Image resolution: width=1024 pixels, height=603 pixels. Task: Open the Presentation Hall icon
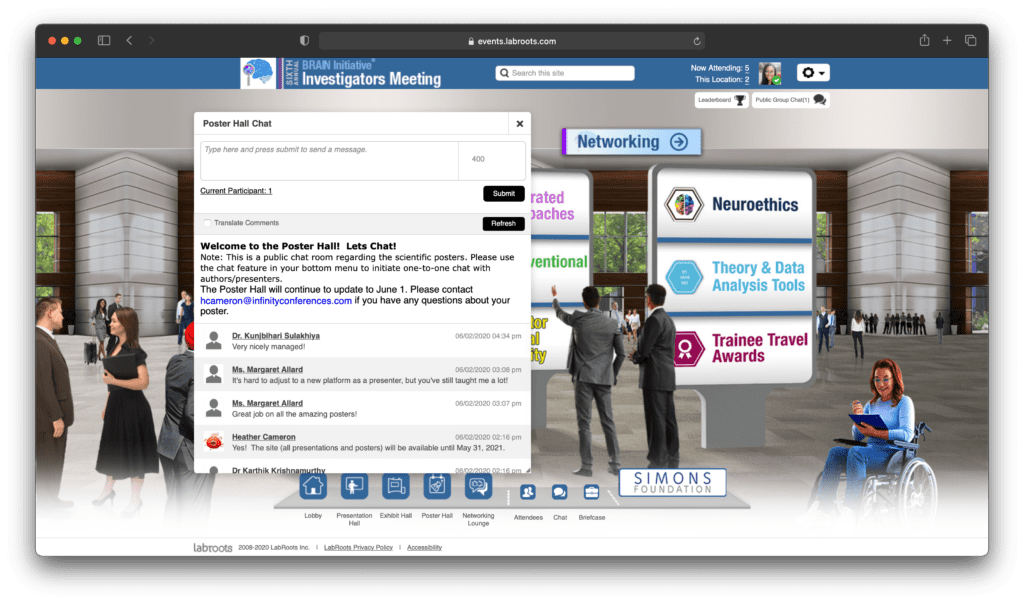(x=354, y=487)
